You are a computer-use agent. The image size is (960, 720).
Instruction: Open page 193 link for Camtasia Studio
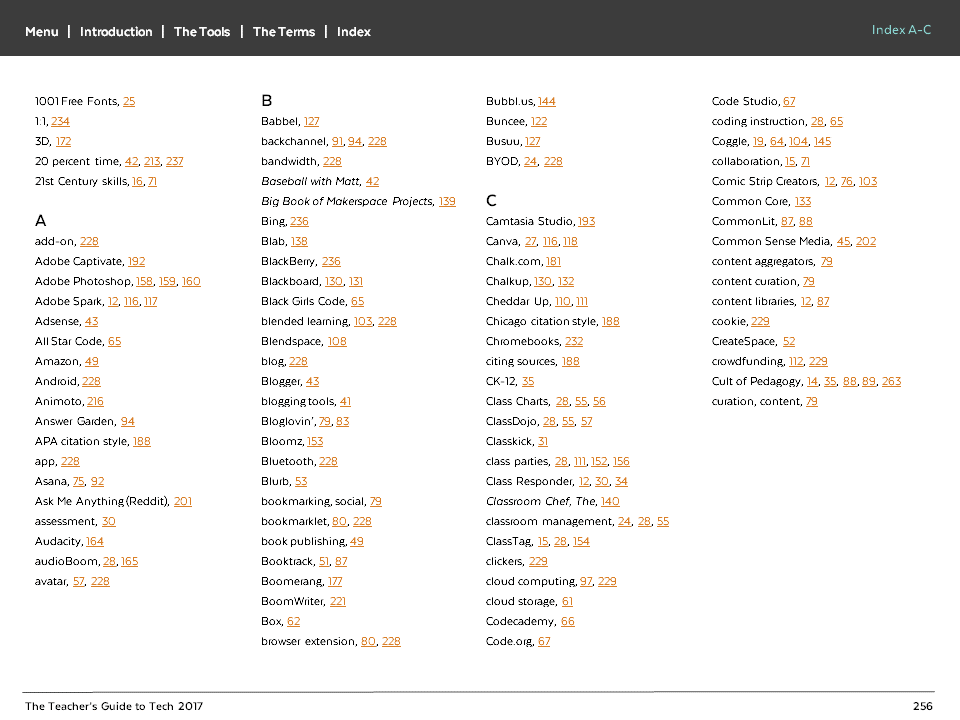coord(587,222)
